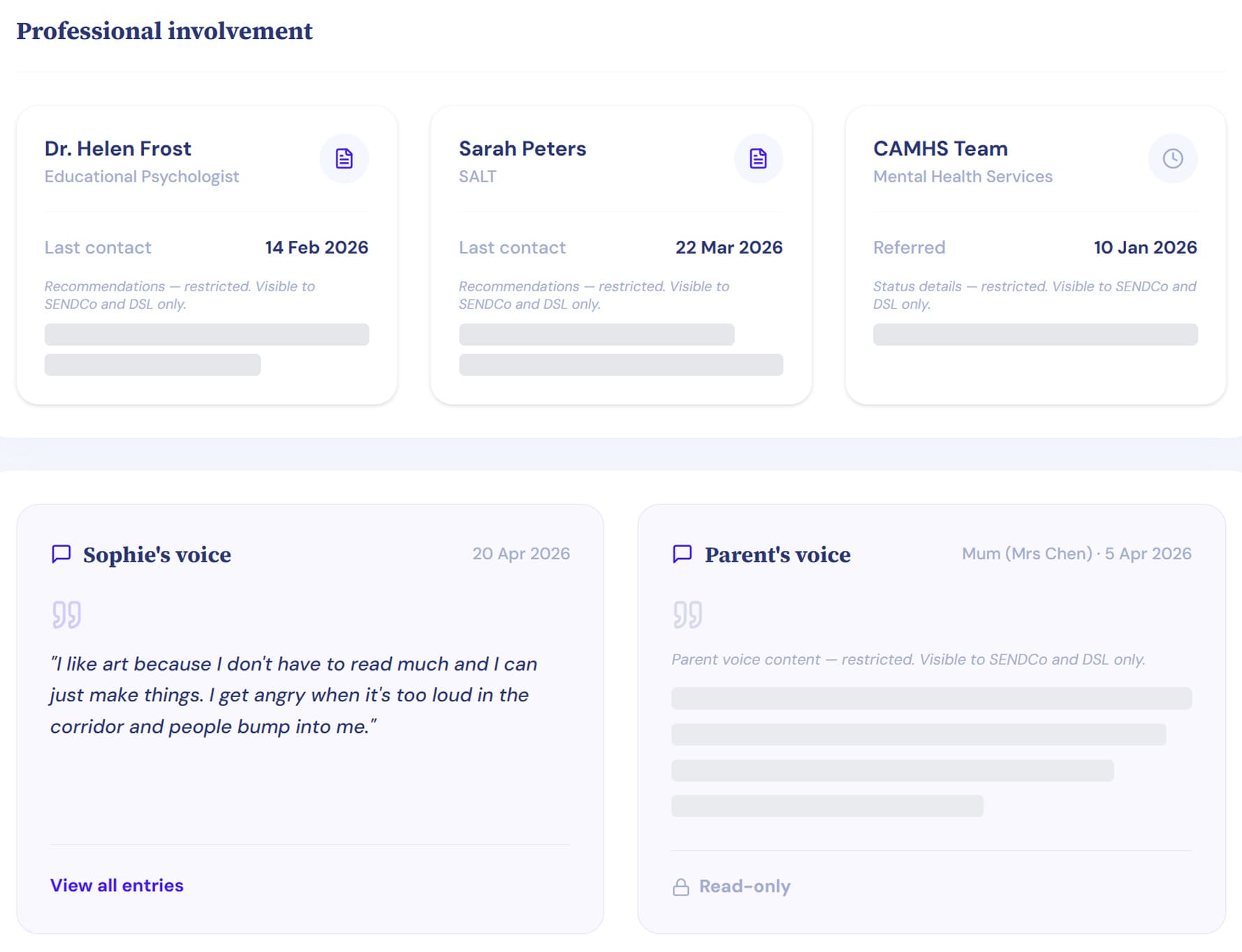Select the Professional involvement heading
1242x952 pixels.
coord(164,31)
